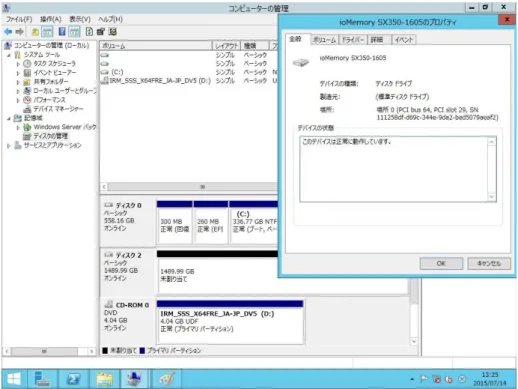
Task: Click the back arrow toolbar icon
Action: pos(8,32)
